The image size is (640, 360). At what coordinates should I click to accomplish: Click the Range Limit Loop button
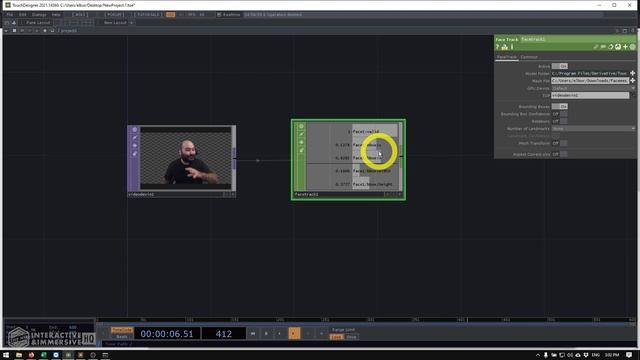tap(336, 337)
